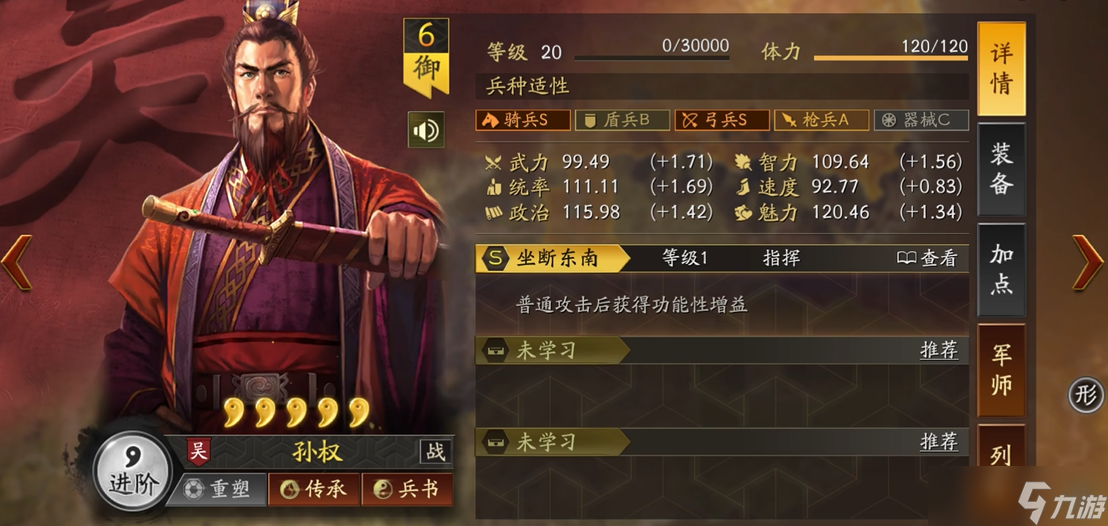The width and height of the screenshot is (1108, 526).
Task: Open the 传承 inheritance button
Action: pyautogui.click(x=314, y=489)
